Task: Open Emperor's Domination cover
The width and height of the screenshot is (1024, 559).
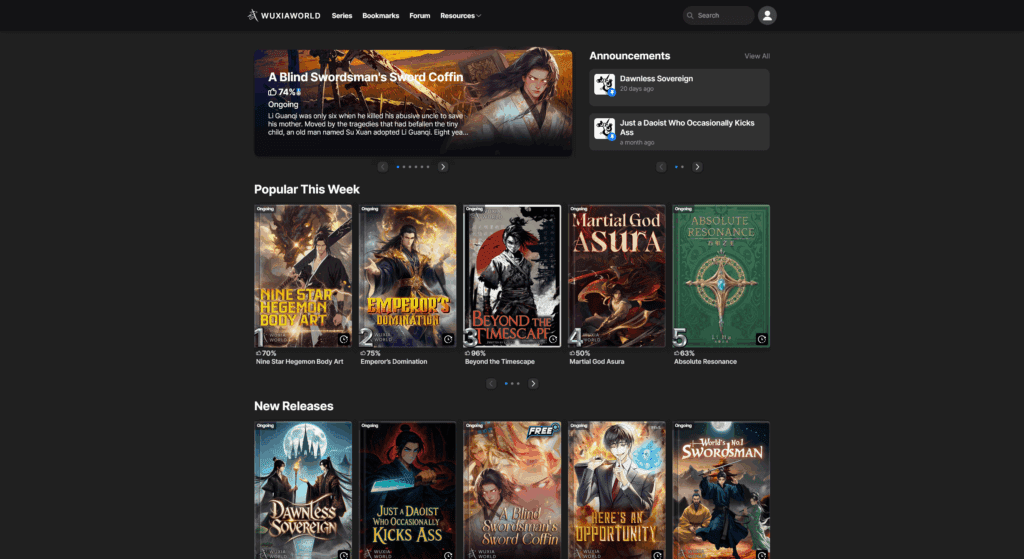Action: click(408, 276)
